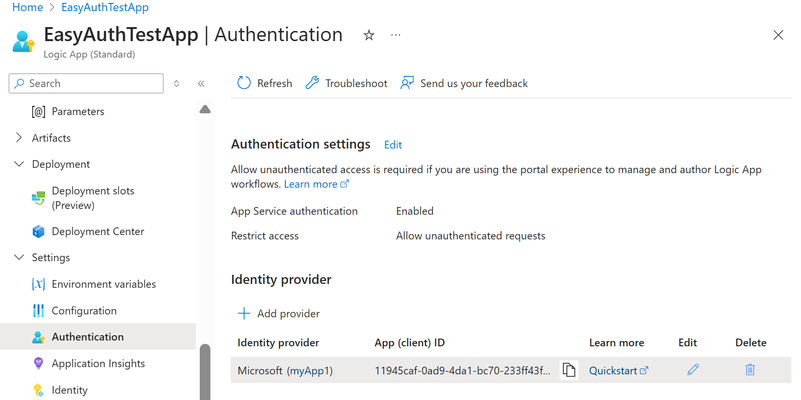Delete Microsoft identity provider trash icon
The width and height of the screenshot is (801, 400).
click(x=750, y=369)
